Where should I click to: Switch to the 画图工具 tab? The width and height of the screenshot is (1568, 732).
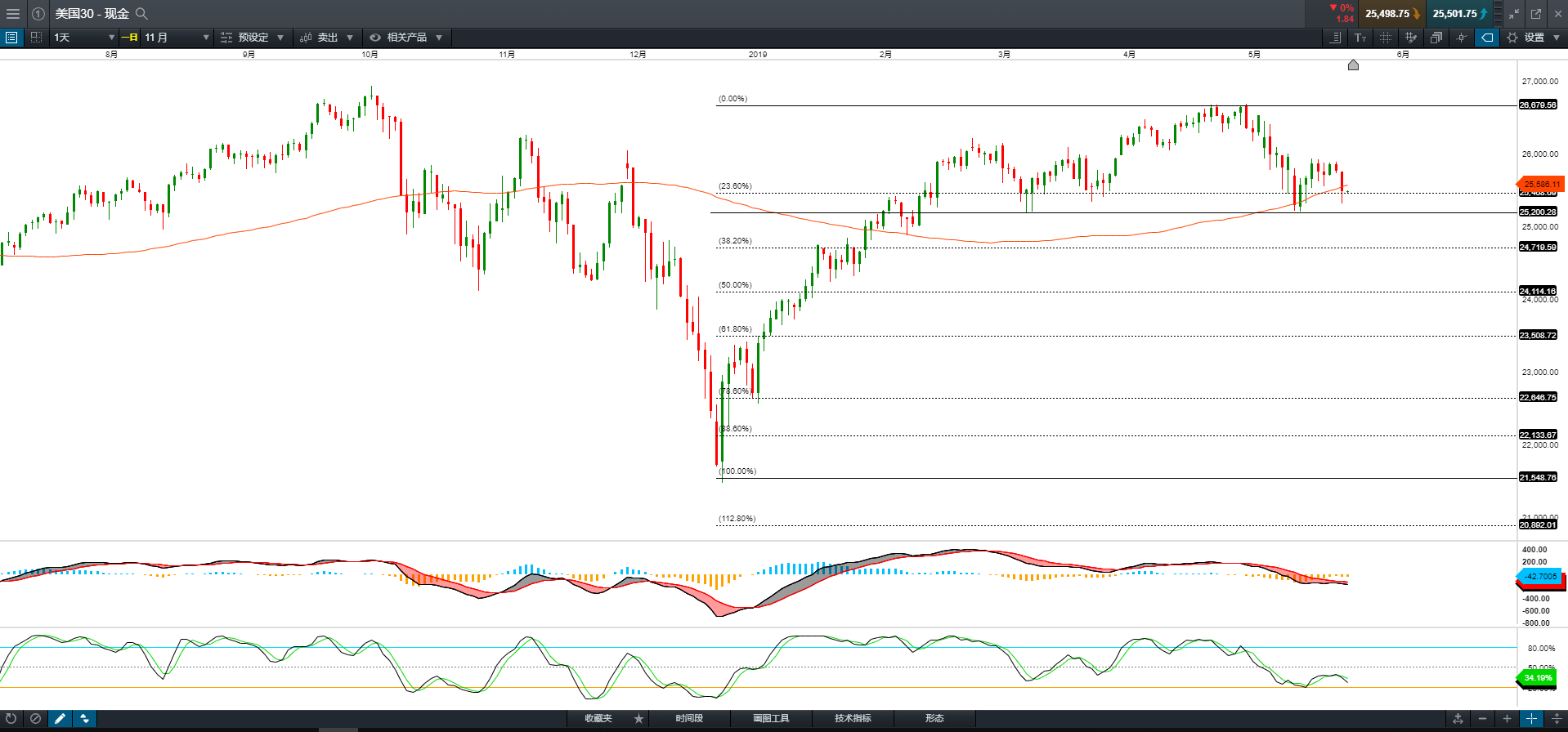coord(771,719)
